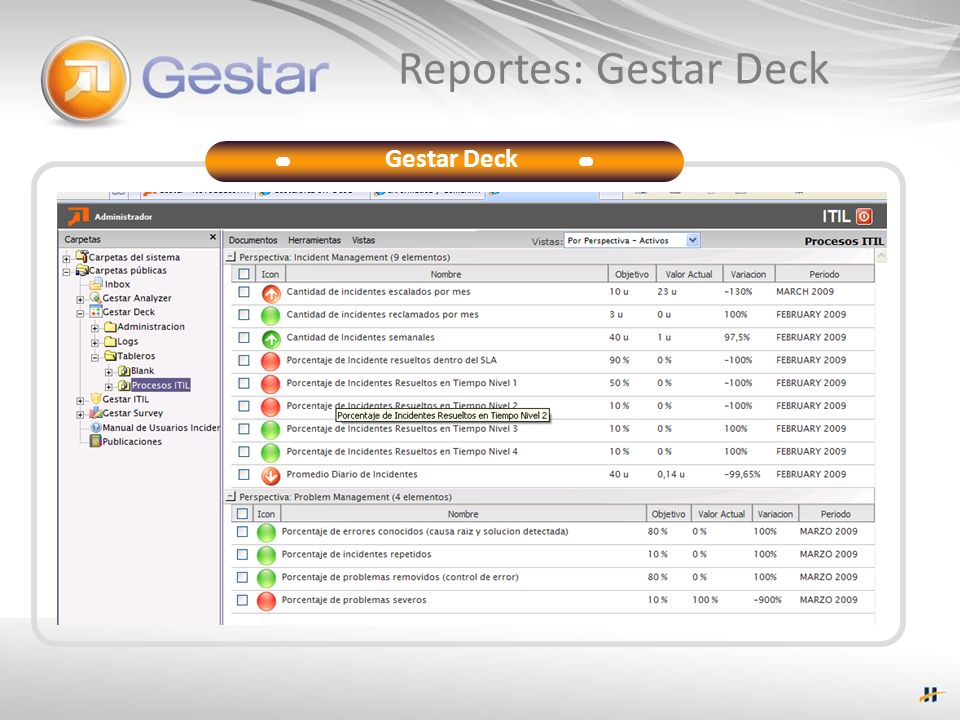
Task: Click green icon for incidentes reclamados por mes
Action: click(271, 316)
